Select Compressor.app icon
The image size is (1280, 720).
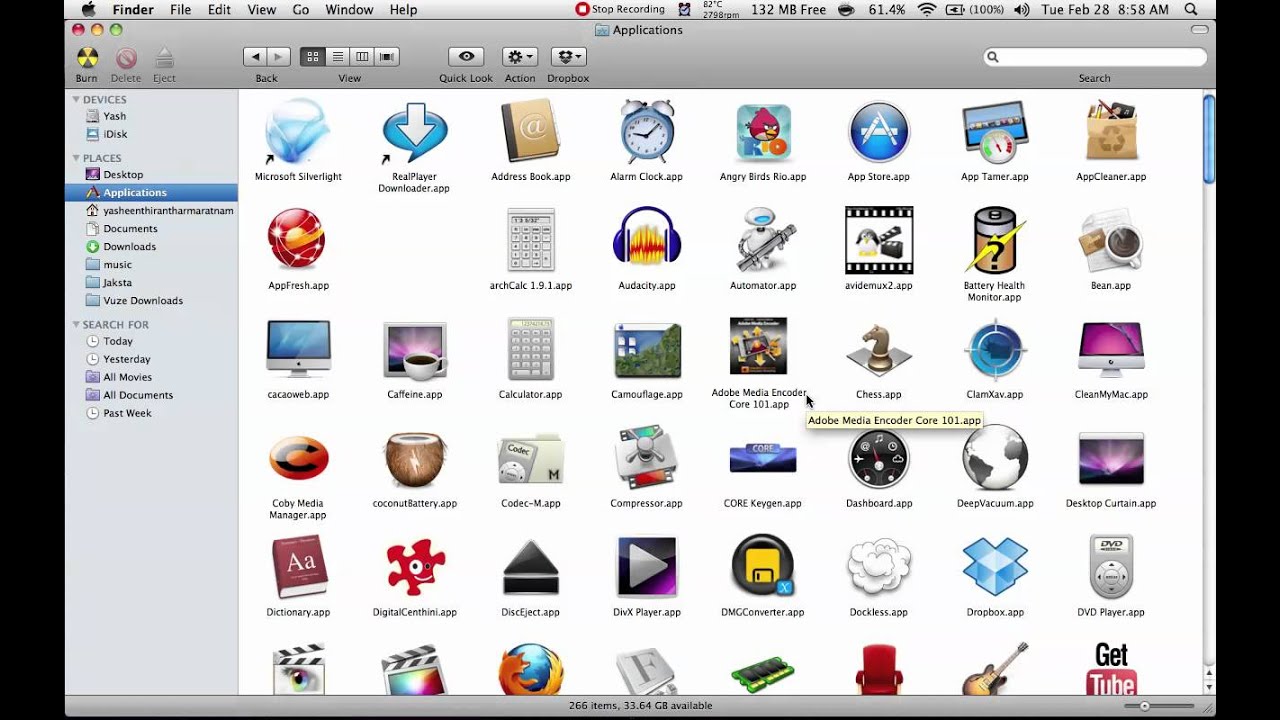pos(646,458)
